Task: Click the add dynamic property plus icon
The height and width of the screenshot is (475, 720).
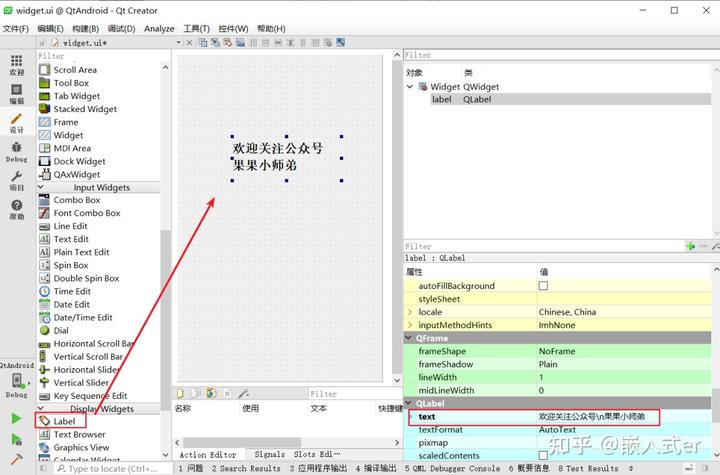Action: (690, 246)
